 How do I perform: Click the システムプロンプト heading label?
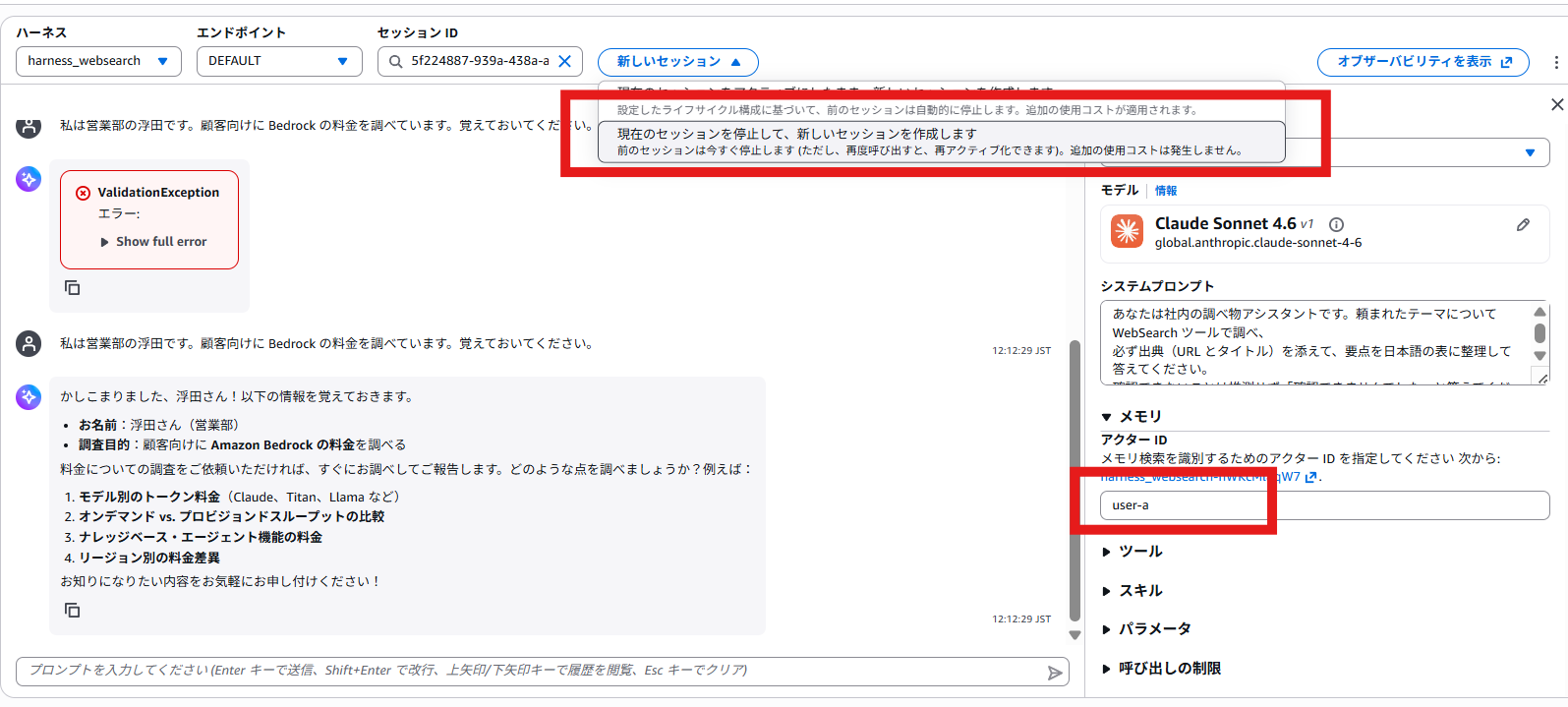pyautogui.click(x=1157, y=286)
